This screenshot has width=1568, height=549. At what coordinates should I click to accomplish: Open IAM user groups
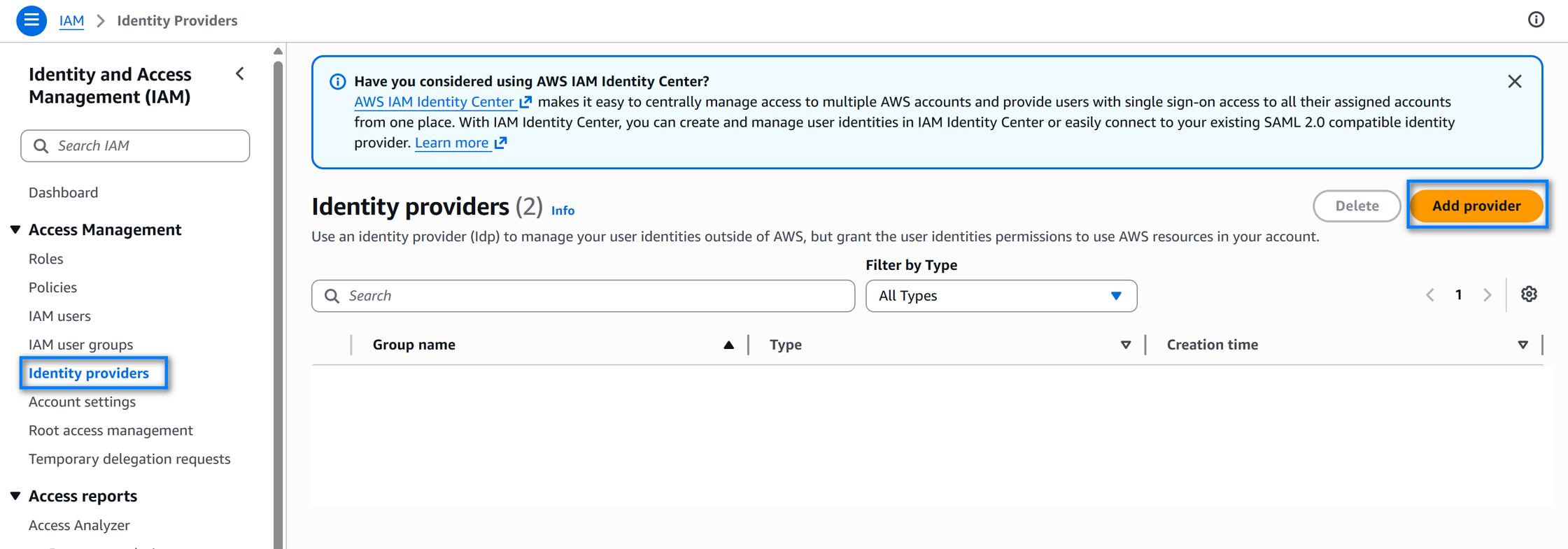[x=80, y=345]
